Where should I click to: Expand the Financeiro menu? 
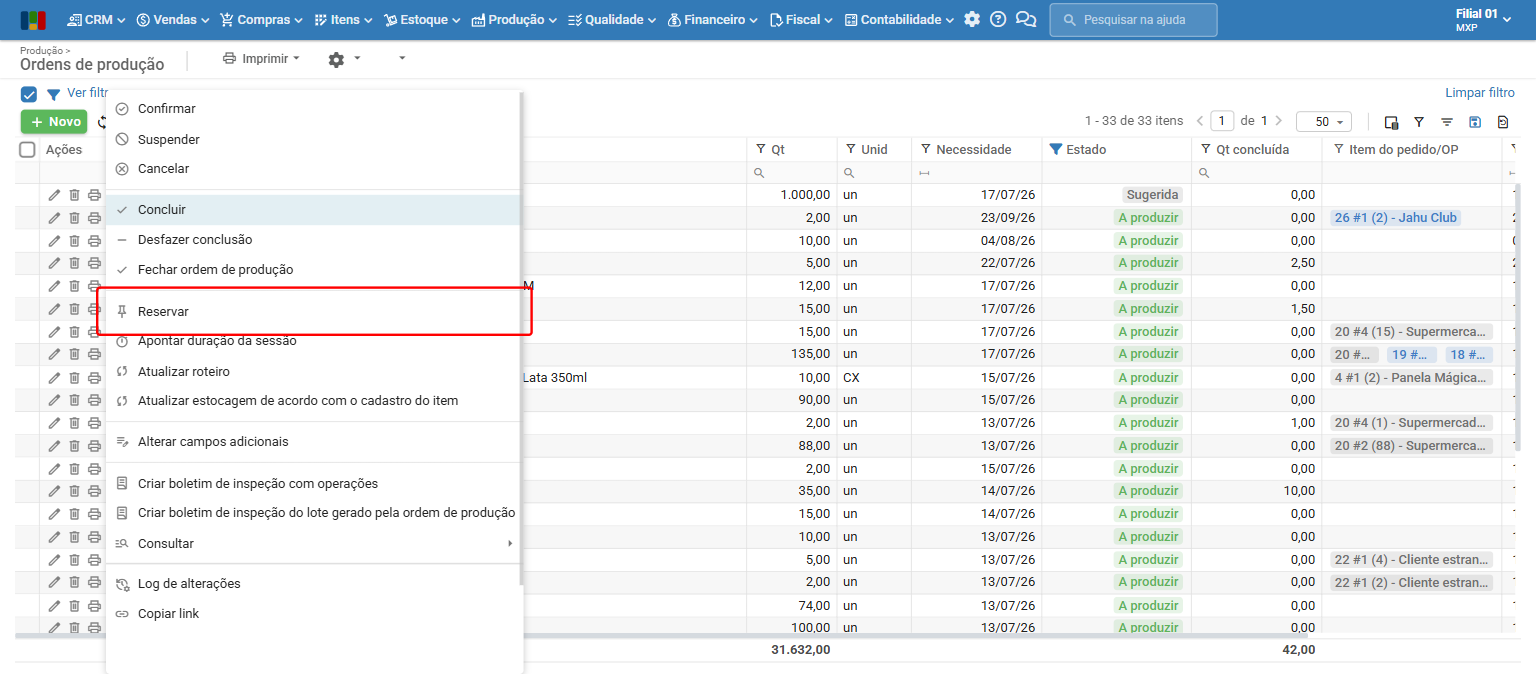713,20
